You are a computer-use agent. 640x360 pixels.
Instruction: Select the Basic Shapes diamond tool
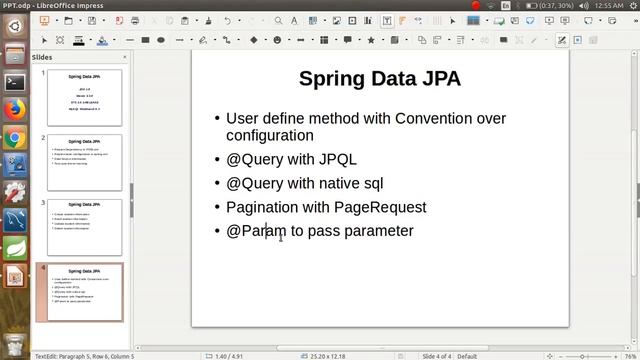pyautogui.click(x=253, y=40)
